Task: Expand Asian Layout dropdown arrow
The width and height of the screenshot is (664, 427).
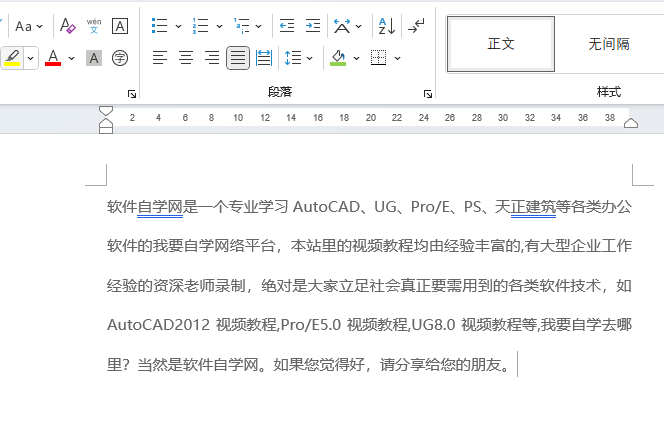Action: (359, 26)
